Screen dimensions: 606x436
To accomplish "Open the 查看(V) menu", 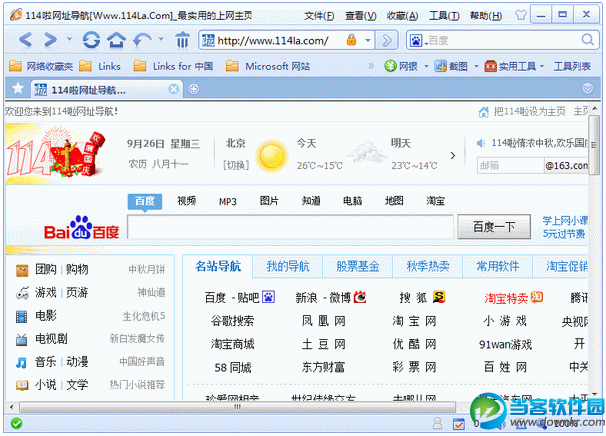I will coord(361,16).
